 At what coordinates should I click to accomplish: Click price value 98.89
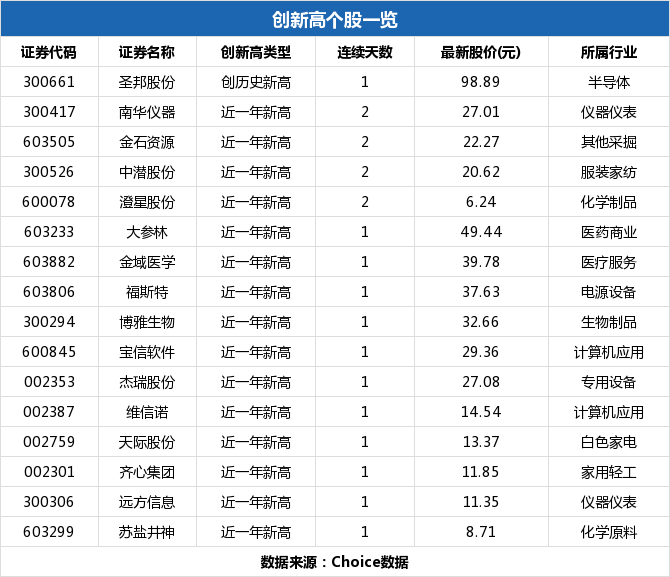(481, 82)
